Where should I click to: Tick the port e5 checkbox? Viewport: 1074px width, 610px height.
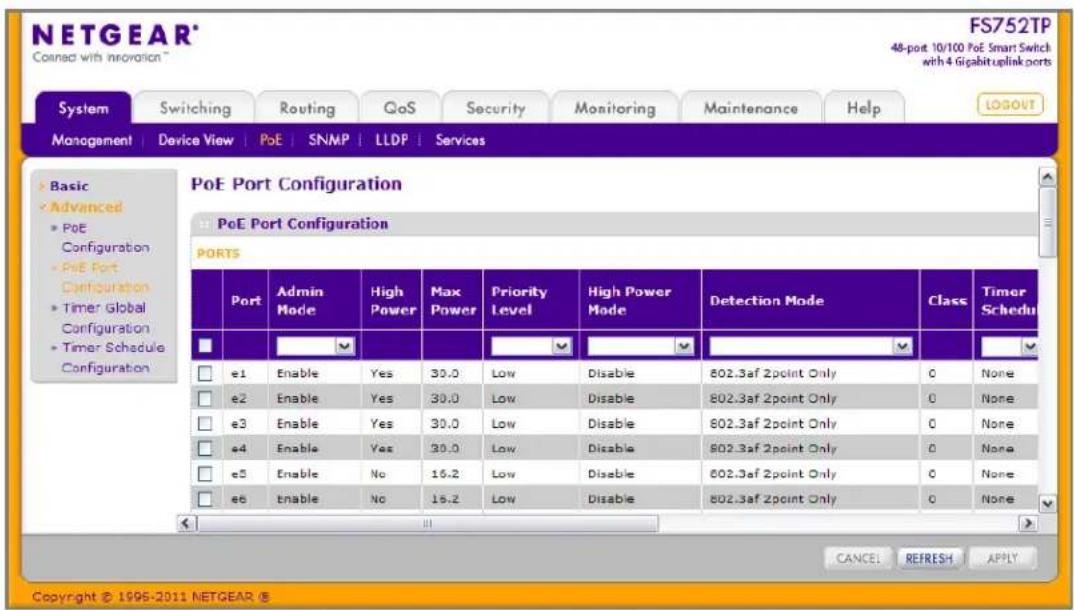205,474
